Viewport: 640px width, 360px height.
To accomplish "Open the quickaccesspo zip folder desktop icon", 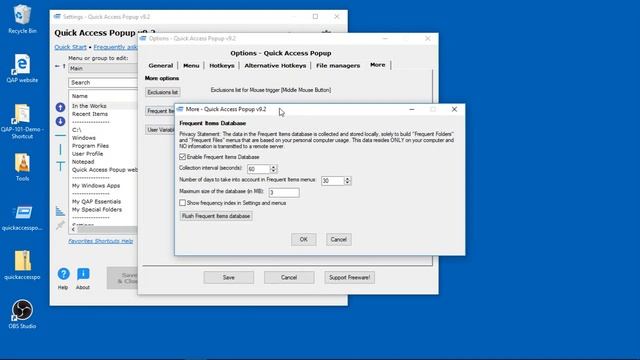I will click(22, 265).
